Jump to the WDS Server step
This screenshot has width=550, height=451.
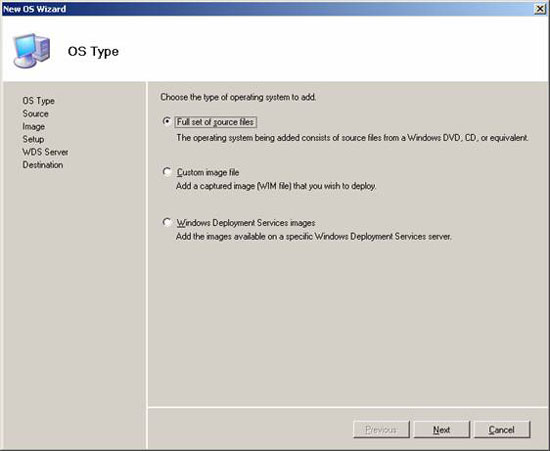pos(45,152)
